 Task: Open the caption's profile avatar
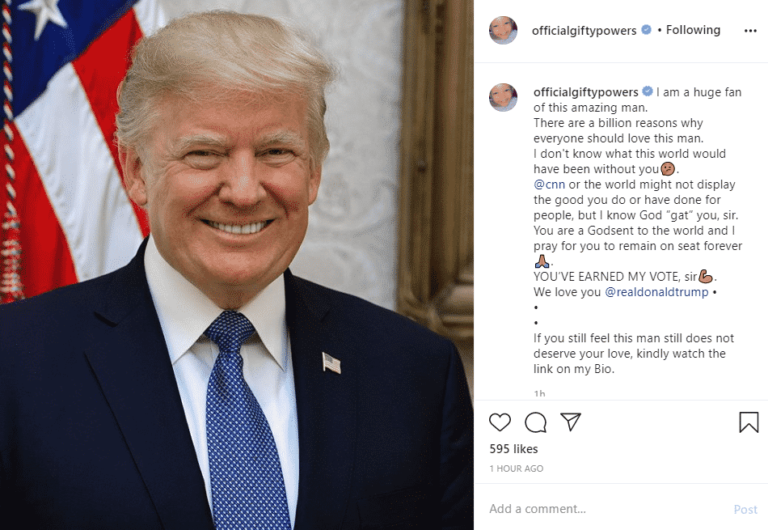pos(503,97)
